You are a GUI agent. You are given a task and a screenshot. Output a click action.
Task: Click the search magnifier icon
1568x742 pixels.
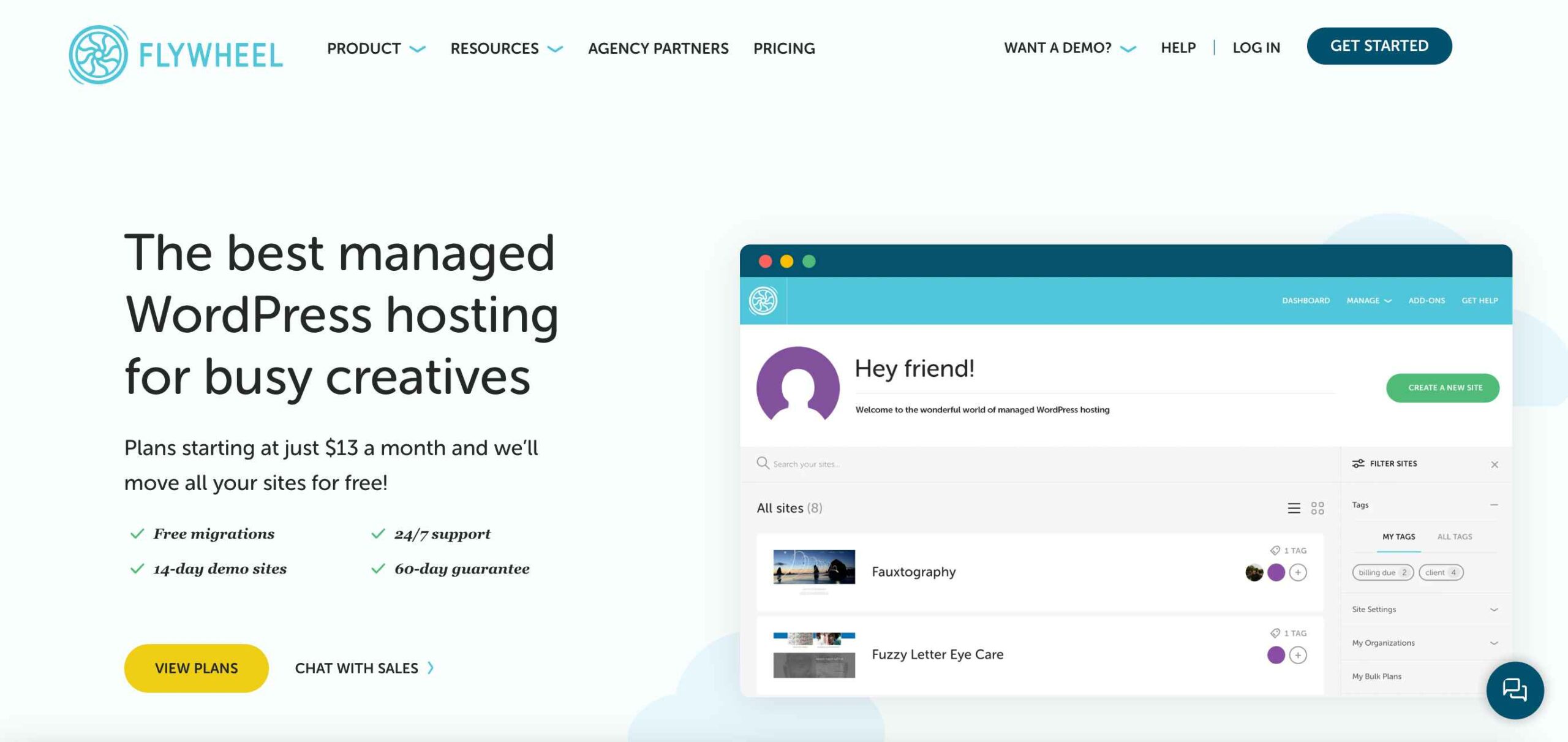763,463
